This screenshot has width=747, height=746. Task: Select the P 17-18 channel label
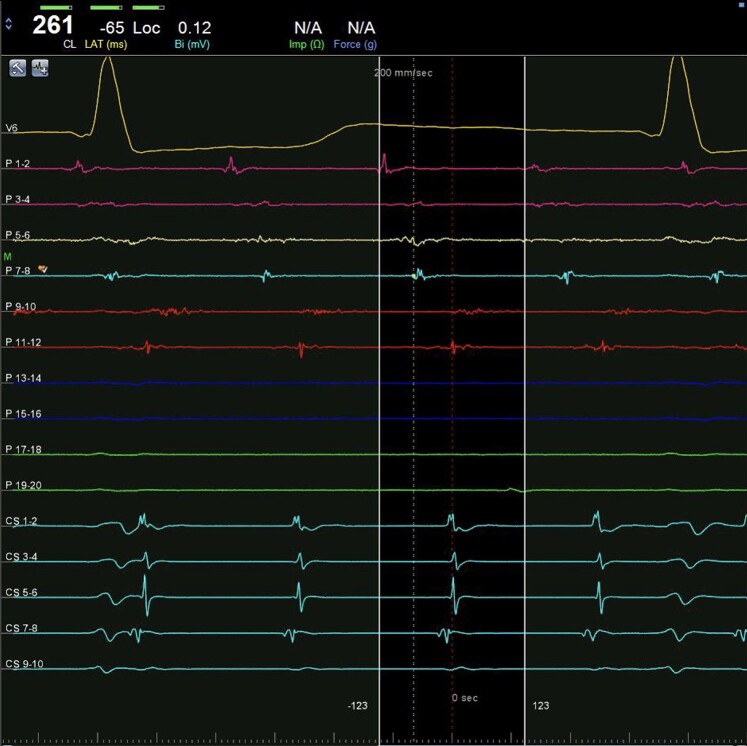tap(23, 449)
